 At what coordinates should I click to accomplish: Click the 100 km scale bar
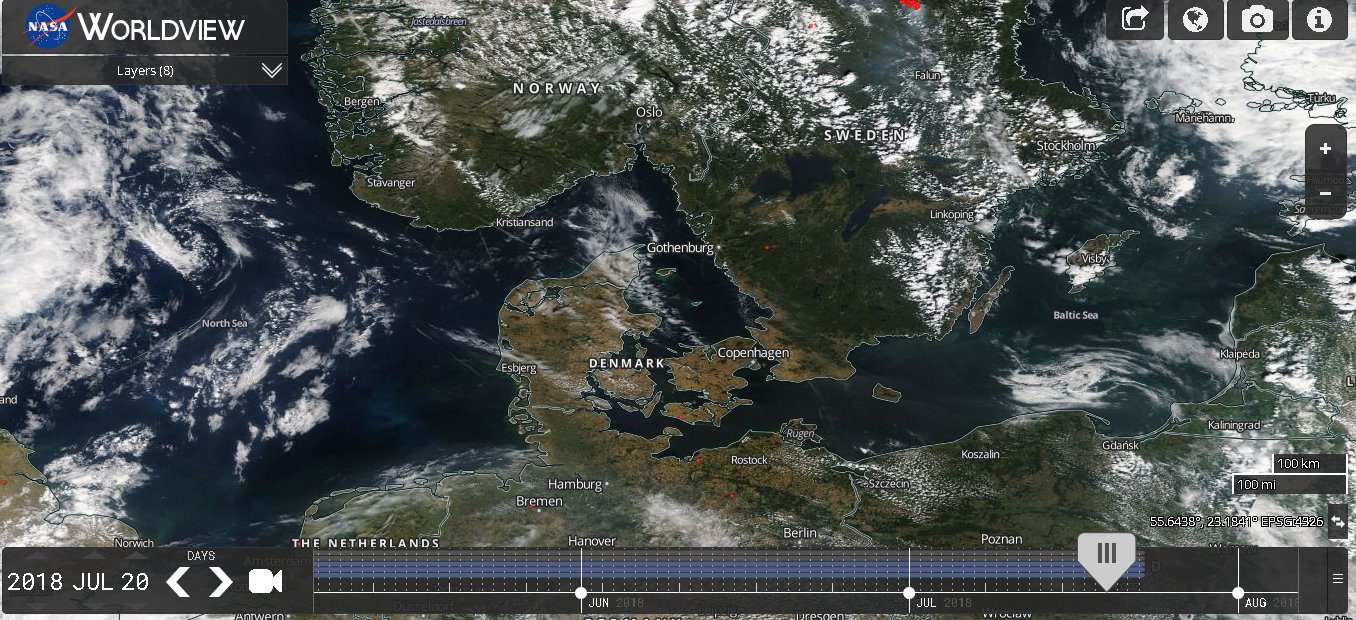(x=1310, y=464)
